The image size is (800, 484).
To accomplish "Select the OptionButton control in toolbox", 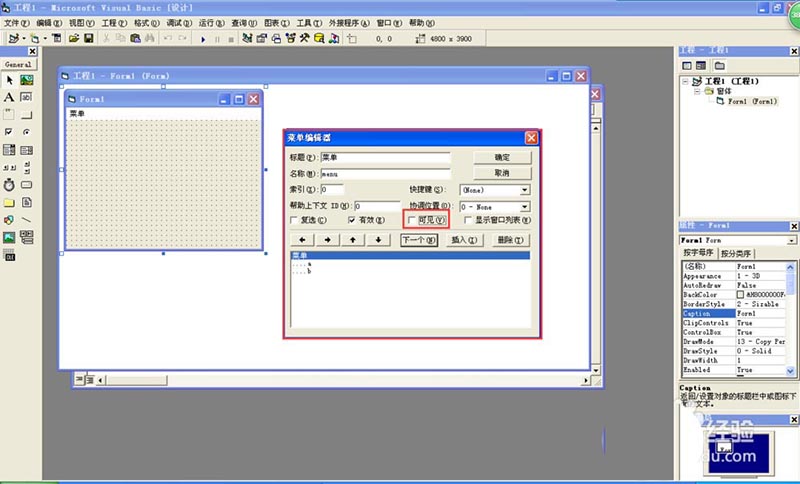I will 27,132.
